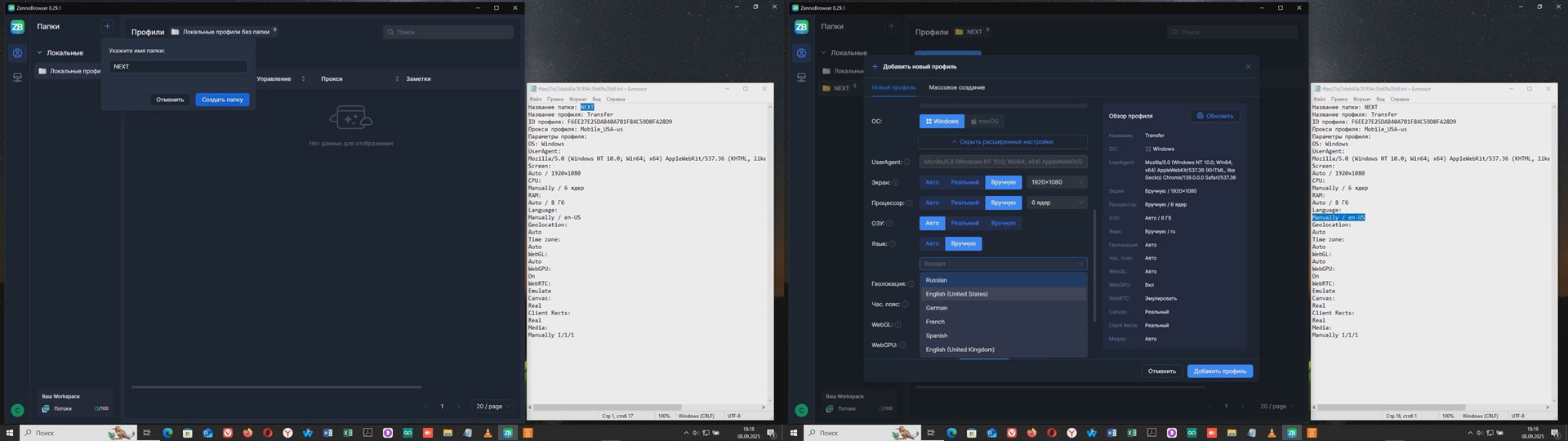Click the folder name field containing NEXT

click(x=178, y=66)
